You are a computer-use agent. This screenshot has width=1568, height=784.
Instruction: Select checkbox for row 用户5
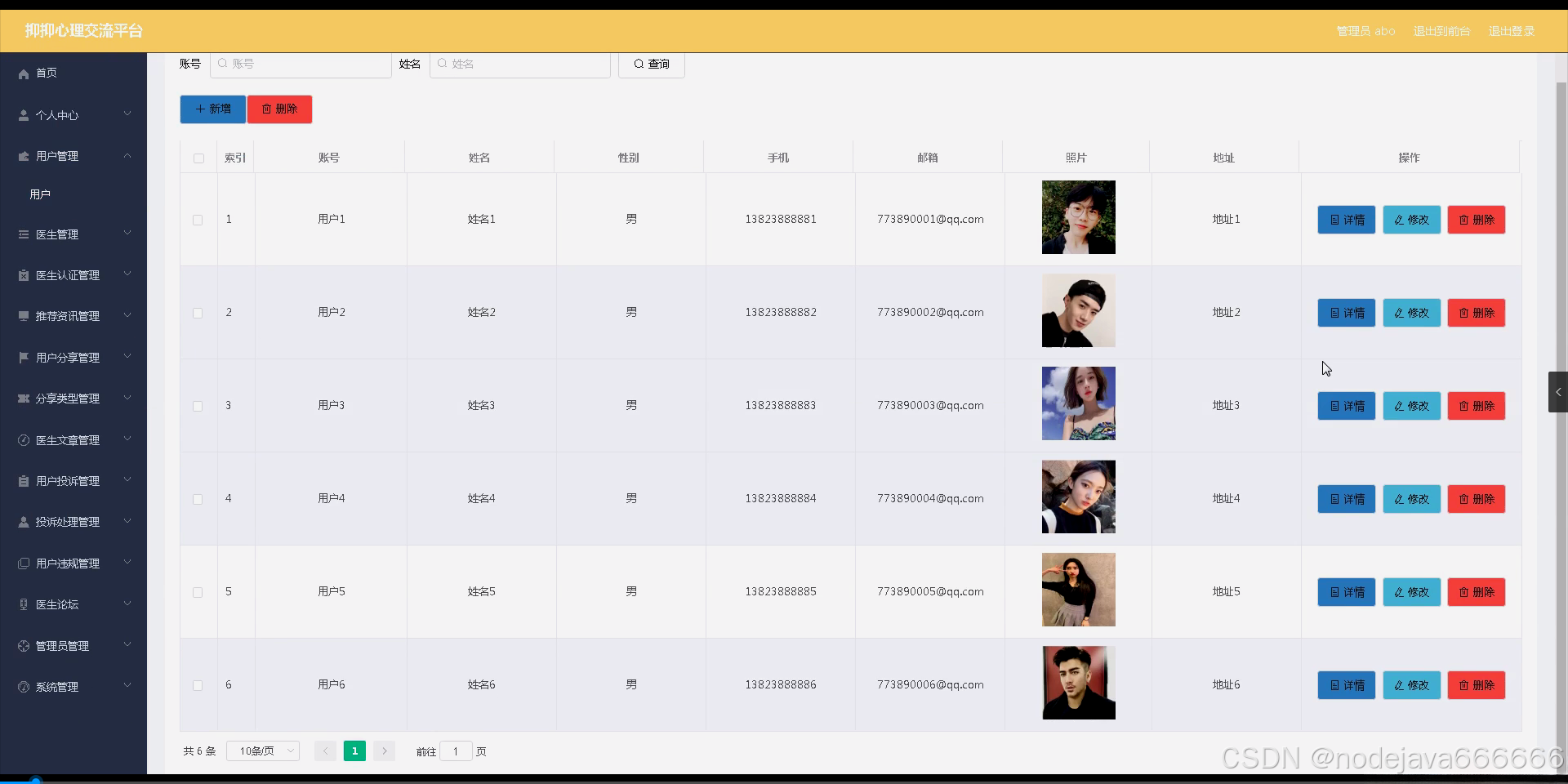tap(198, 592)
